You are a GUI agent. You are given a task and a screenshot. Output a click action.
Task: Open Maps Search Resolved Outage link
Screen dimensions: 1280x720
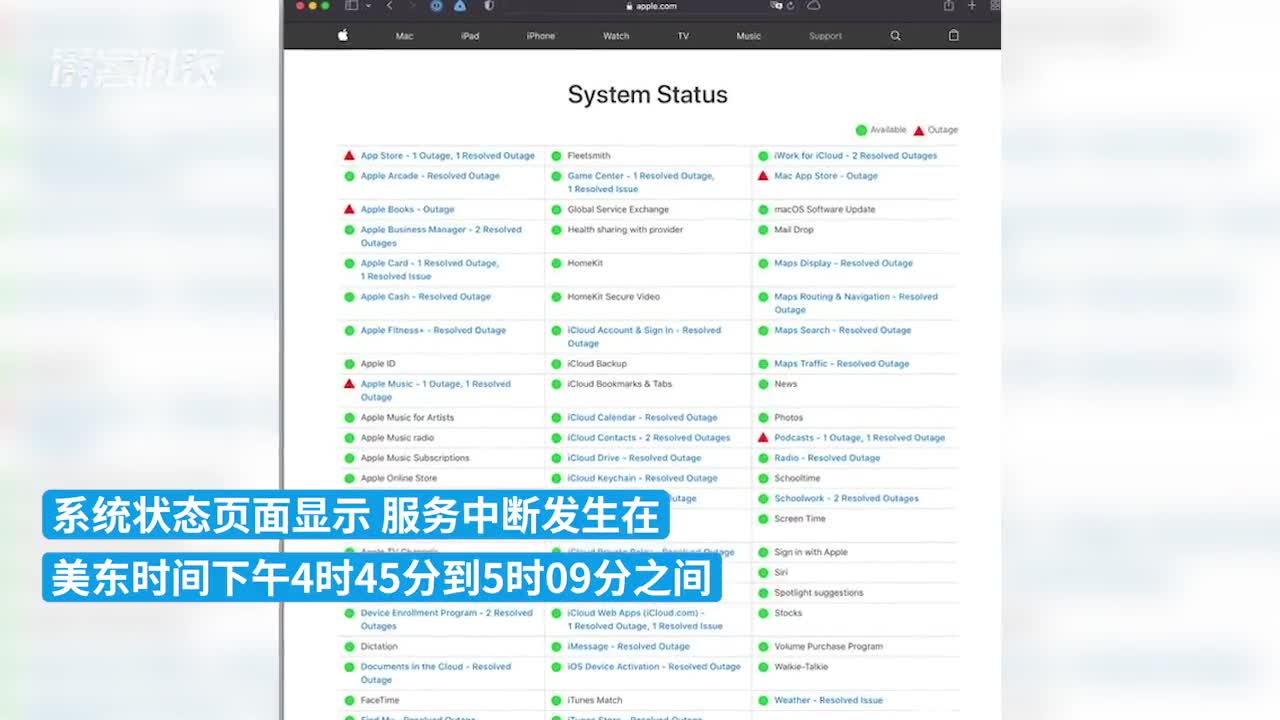(843, 330)
